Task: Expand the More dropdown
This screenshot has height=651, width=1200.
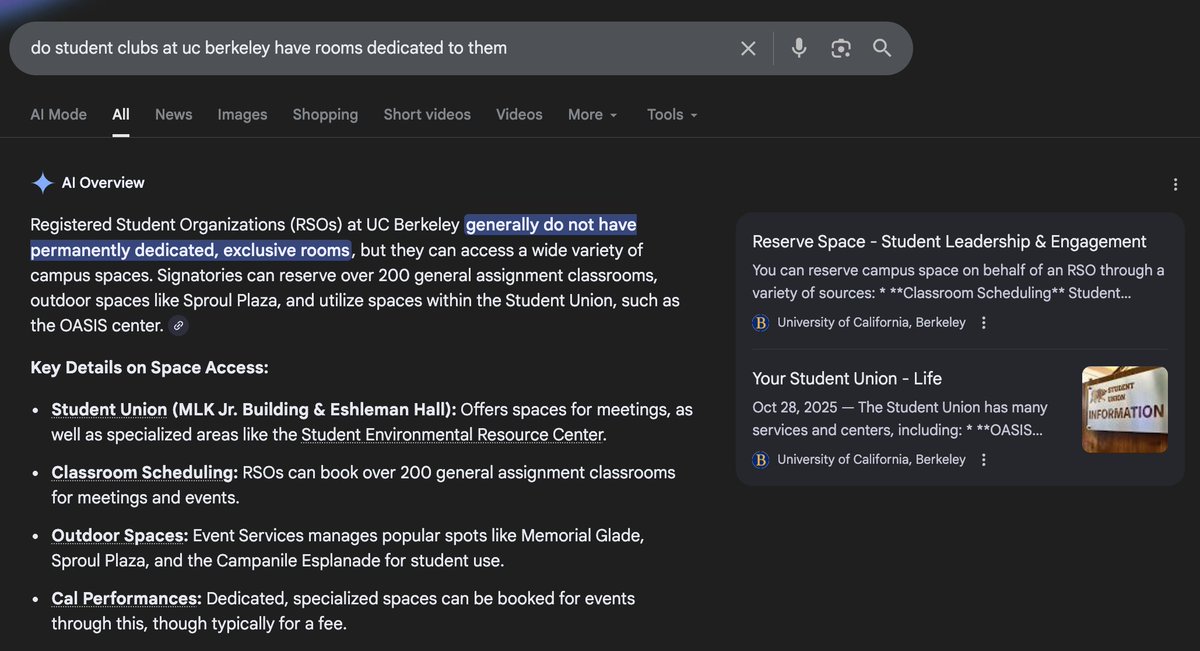Action: click(x=593, y=115)
